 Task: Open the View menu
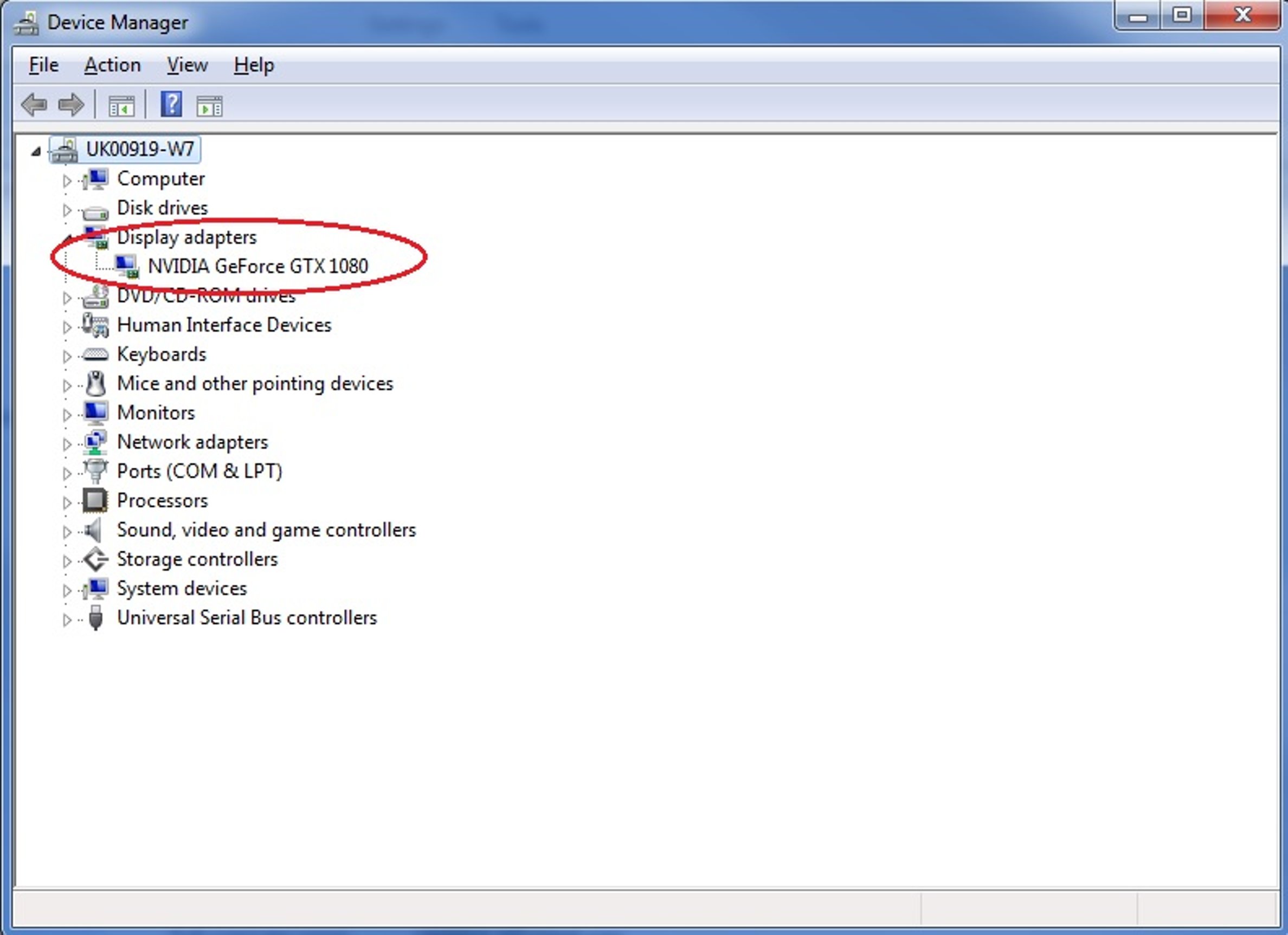(x=186, y=65)
